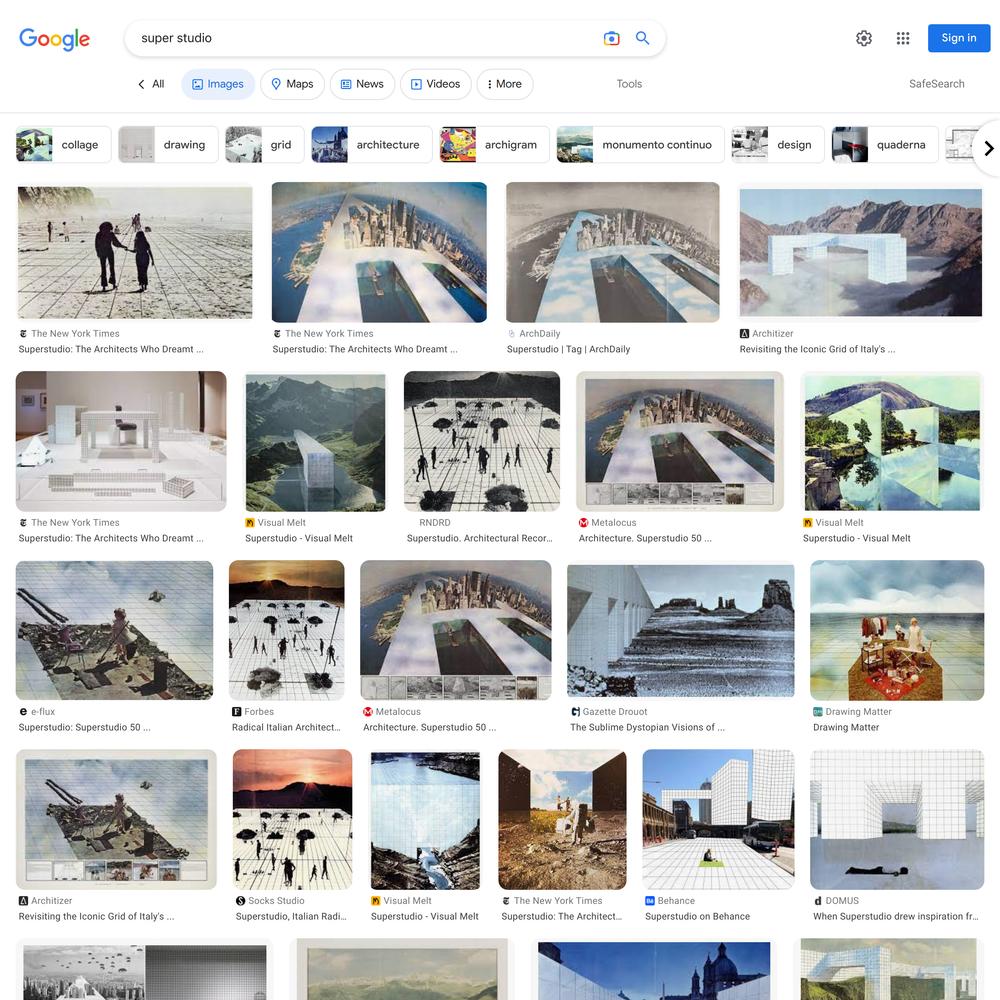Expand the More menu
Viewport: 1000px width, 1000px height.
pos(504,84)
